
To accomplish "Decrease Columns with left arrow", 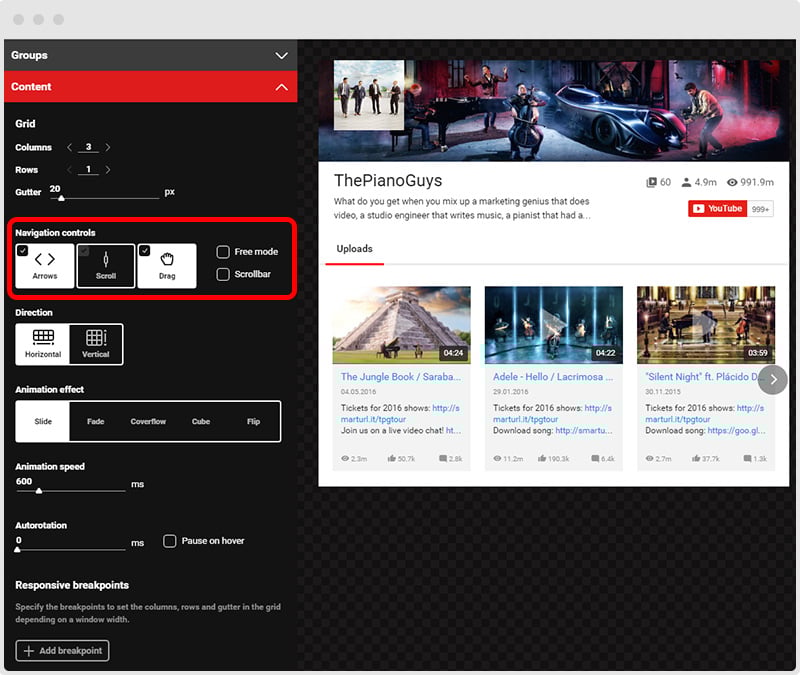I will tap(69, 147).
